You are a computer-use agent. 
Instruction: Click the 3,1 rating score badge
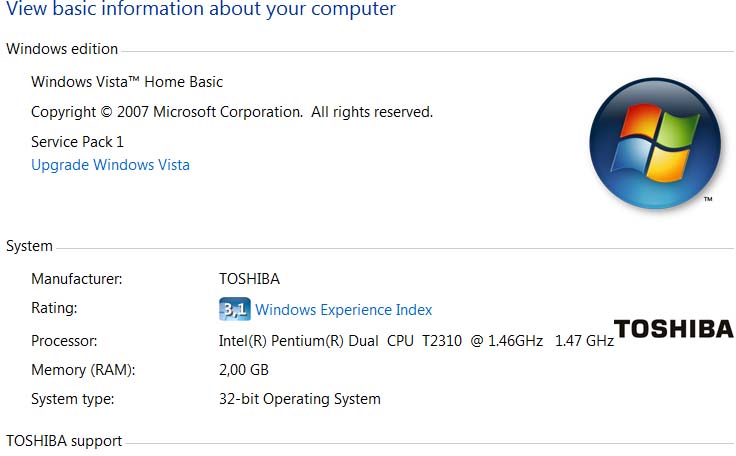coord(234,309)
